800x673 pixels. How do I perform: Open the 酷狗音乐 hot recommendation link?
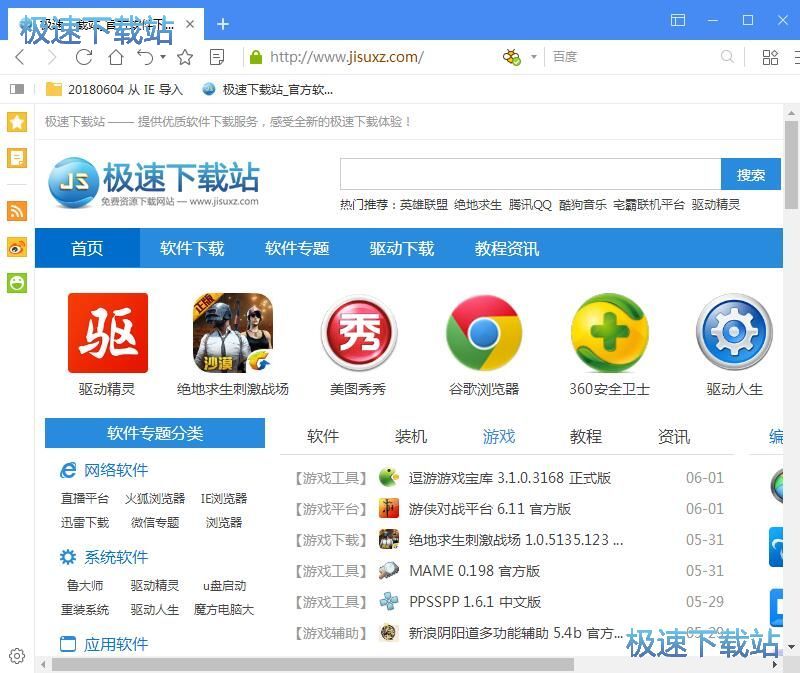583,205
